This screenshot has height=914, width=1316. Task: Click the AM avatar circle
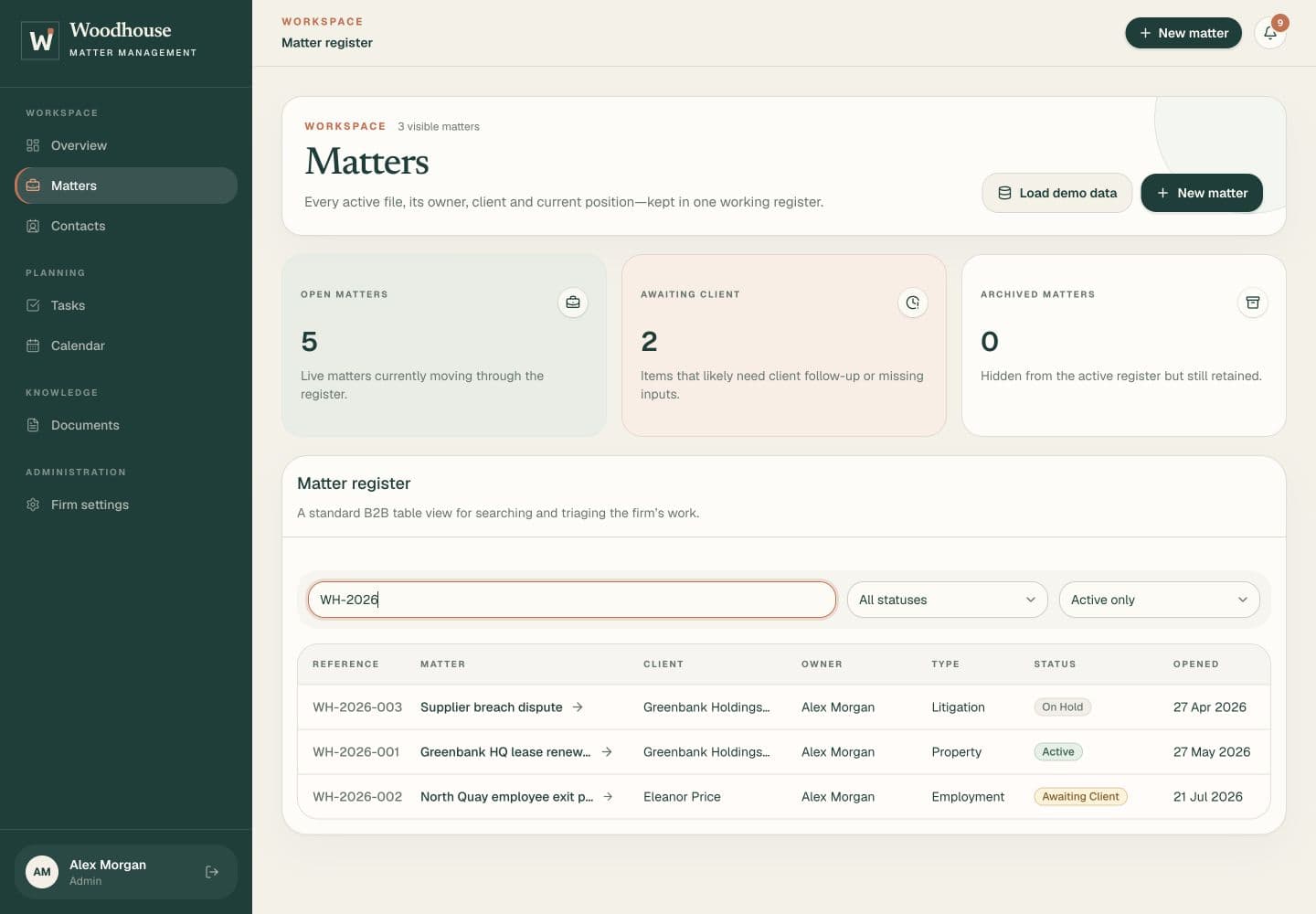click(42, 872)
